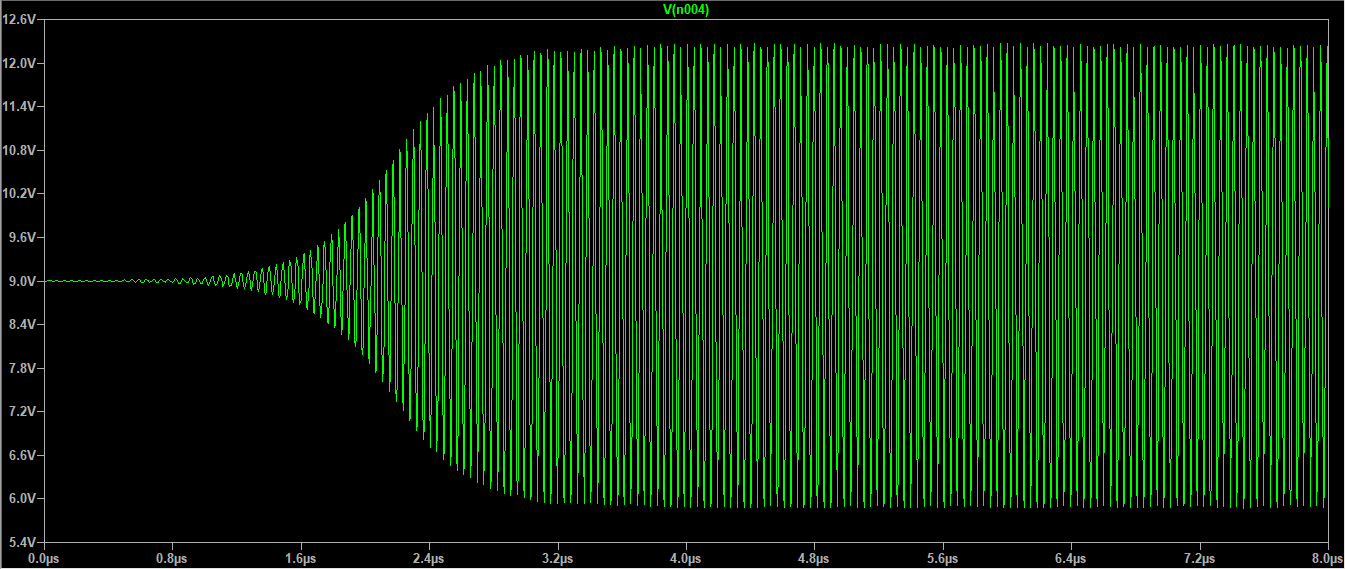Click the 12.0V vertical axis label
Image resolution: width=1345 pixels, height=569 pixels.
[21, 63]
